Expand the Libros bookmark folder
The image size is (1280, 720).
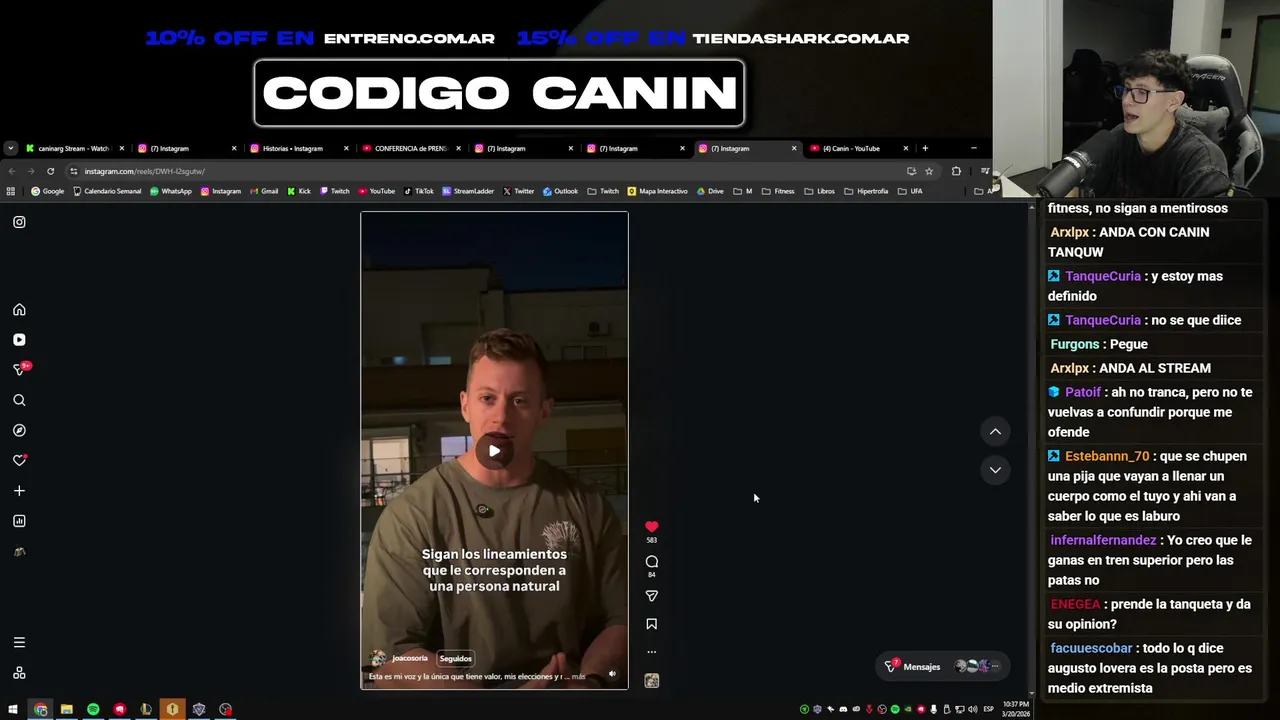[820, 191]
